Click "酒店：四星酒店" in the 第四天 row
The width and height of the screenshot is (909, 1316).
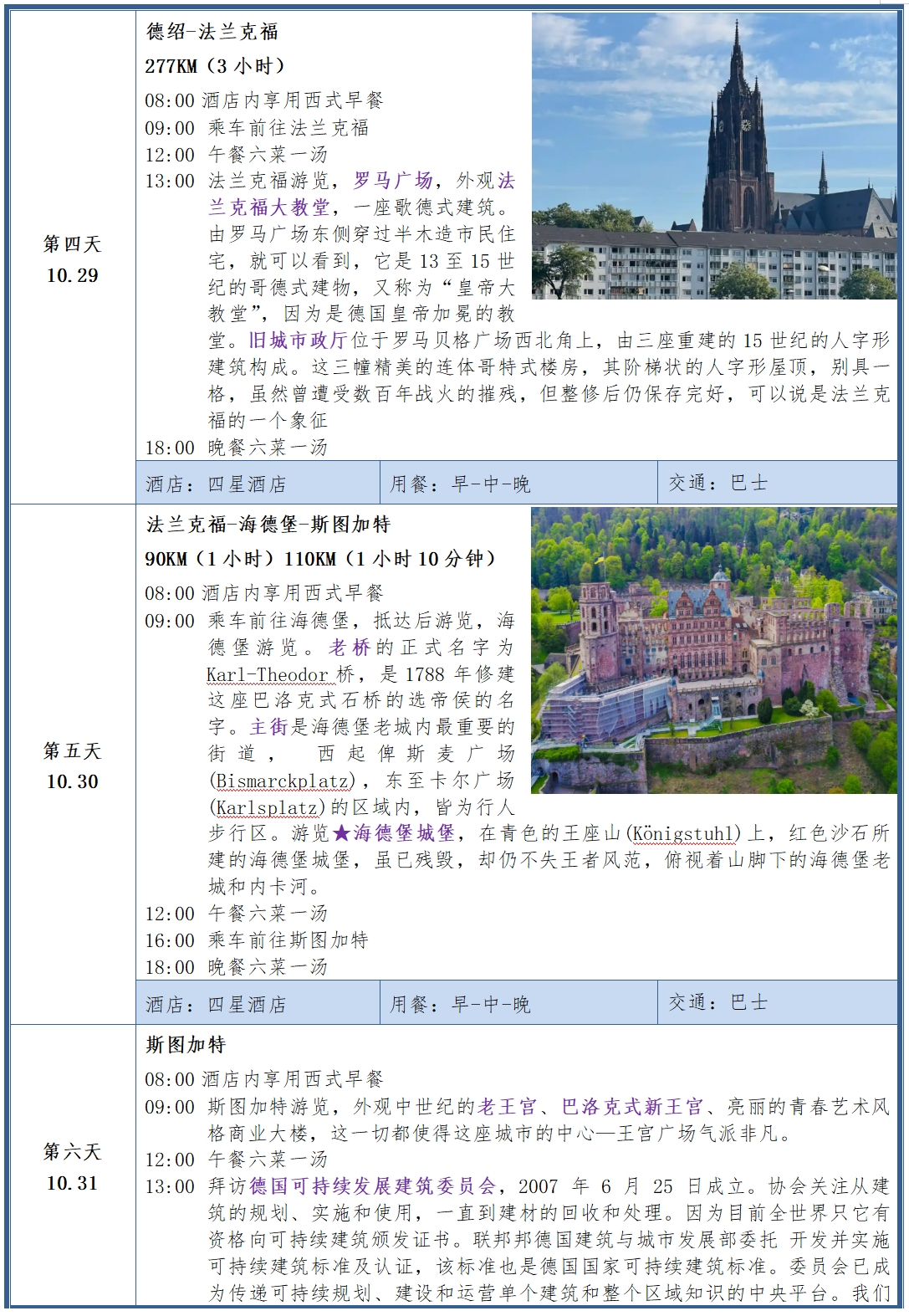pos(216,484)
